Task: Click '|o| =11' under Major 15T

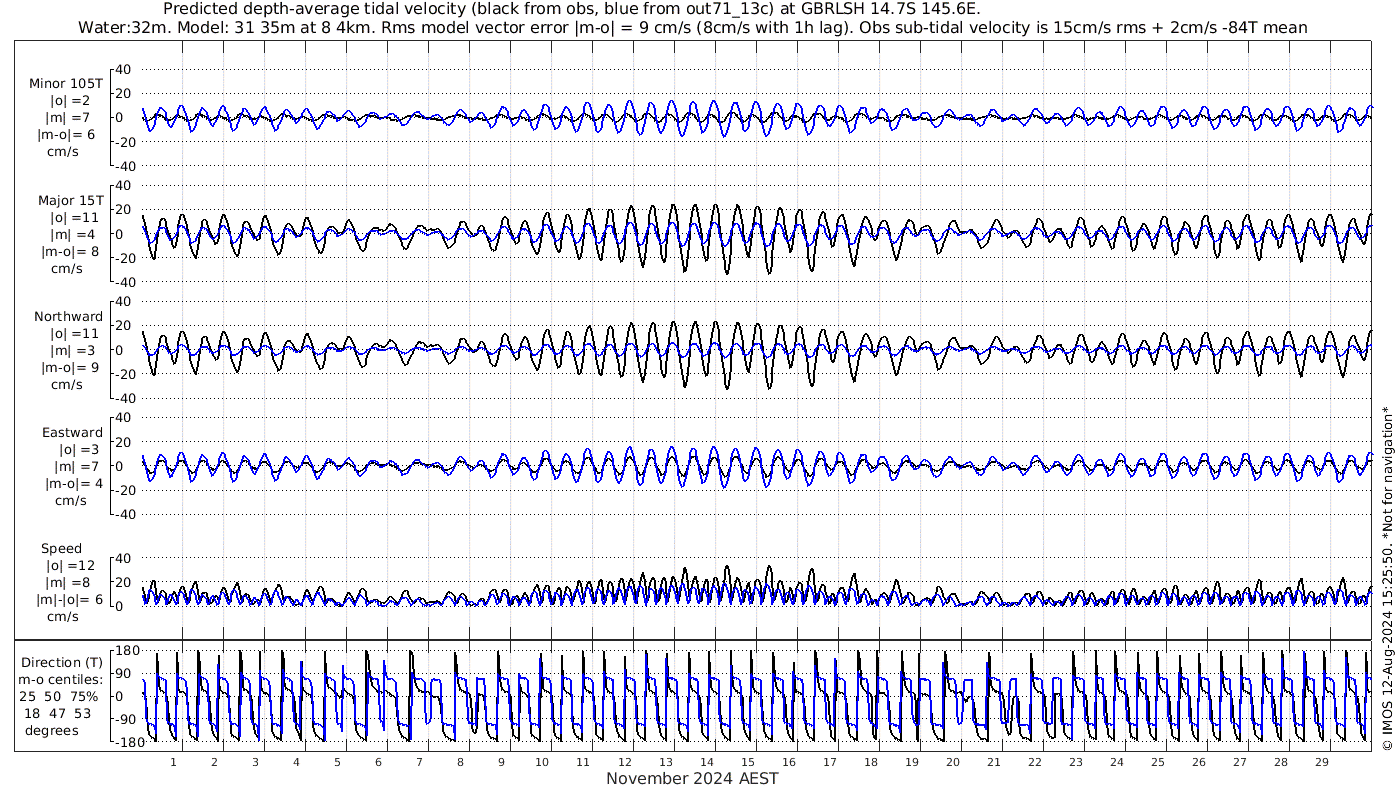Action: click(x=75, y=217)
